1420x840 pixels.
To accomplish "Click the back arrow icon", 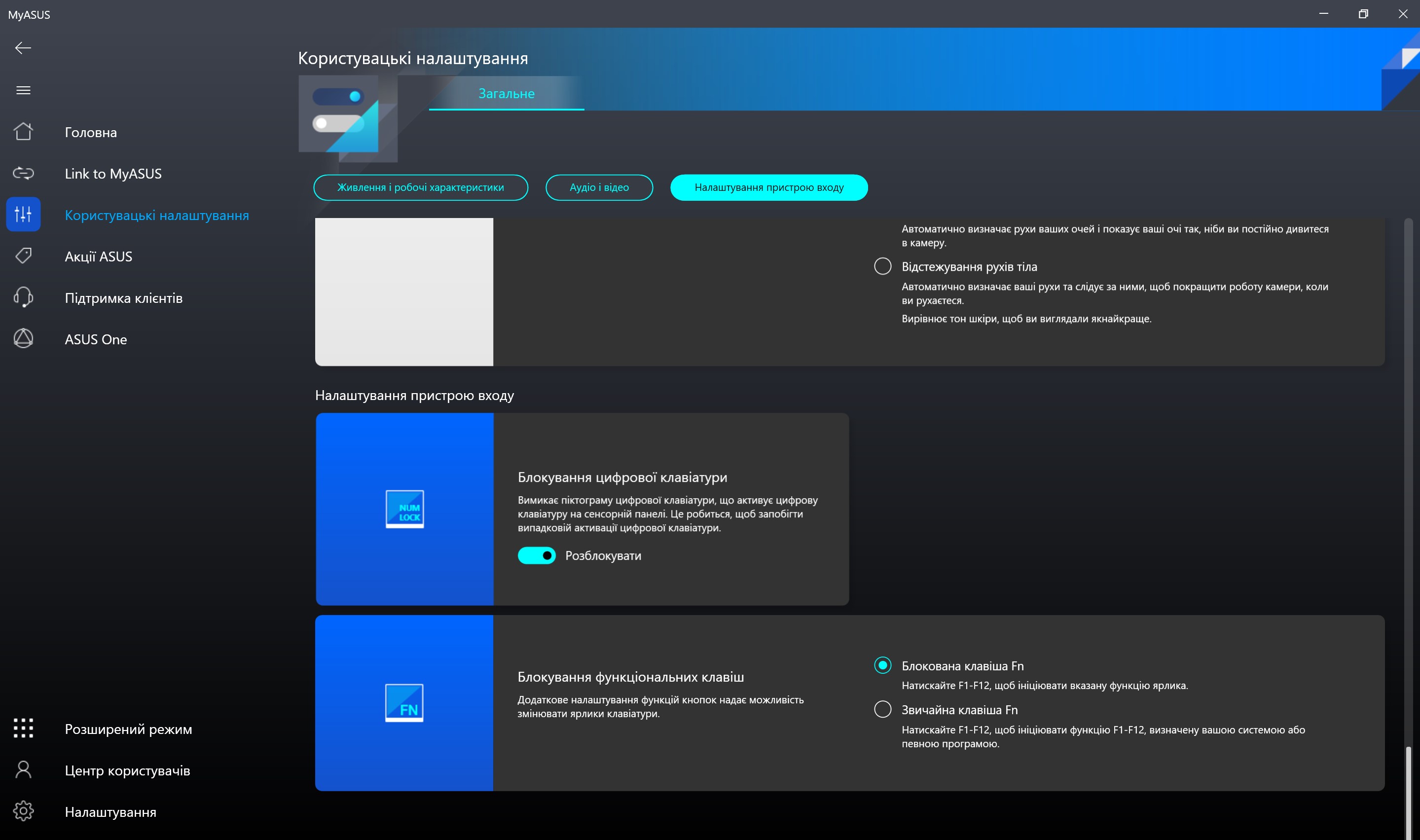I will pyautogui.click(x=23, y=48).
